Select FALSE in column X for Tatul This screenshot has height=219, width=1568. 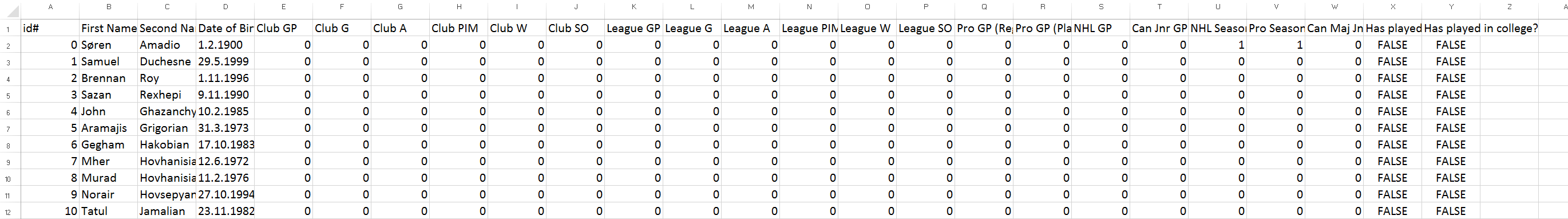tap(1393, 211)
